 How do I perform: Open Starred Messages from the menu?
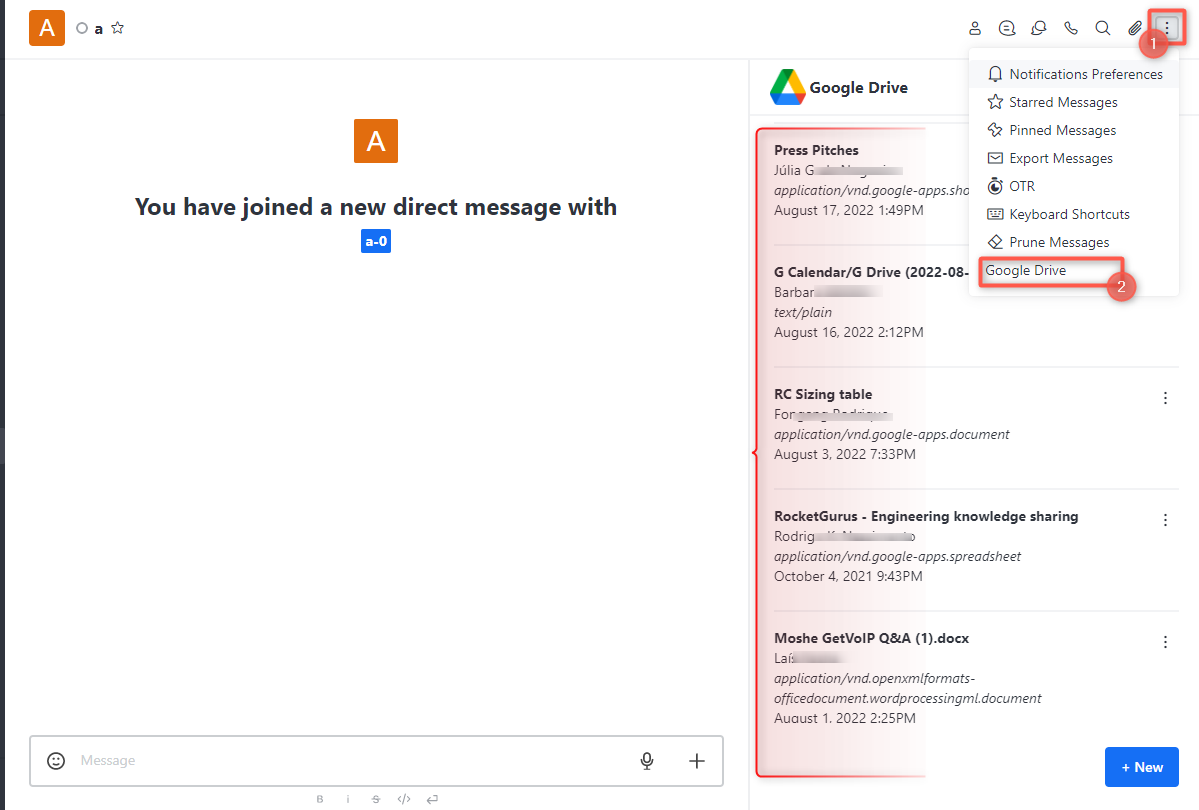click(x=1074, y=102)
